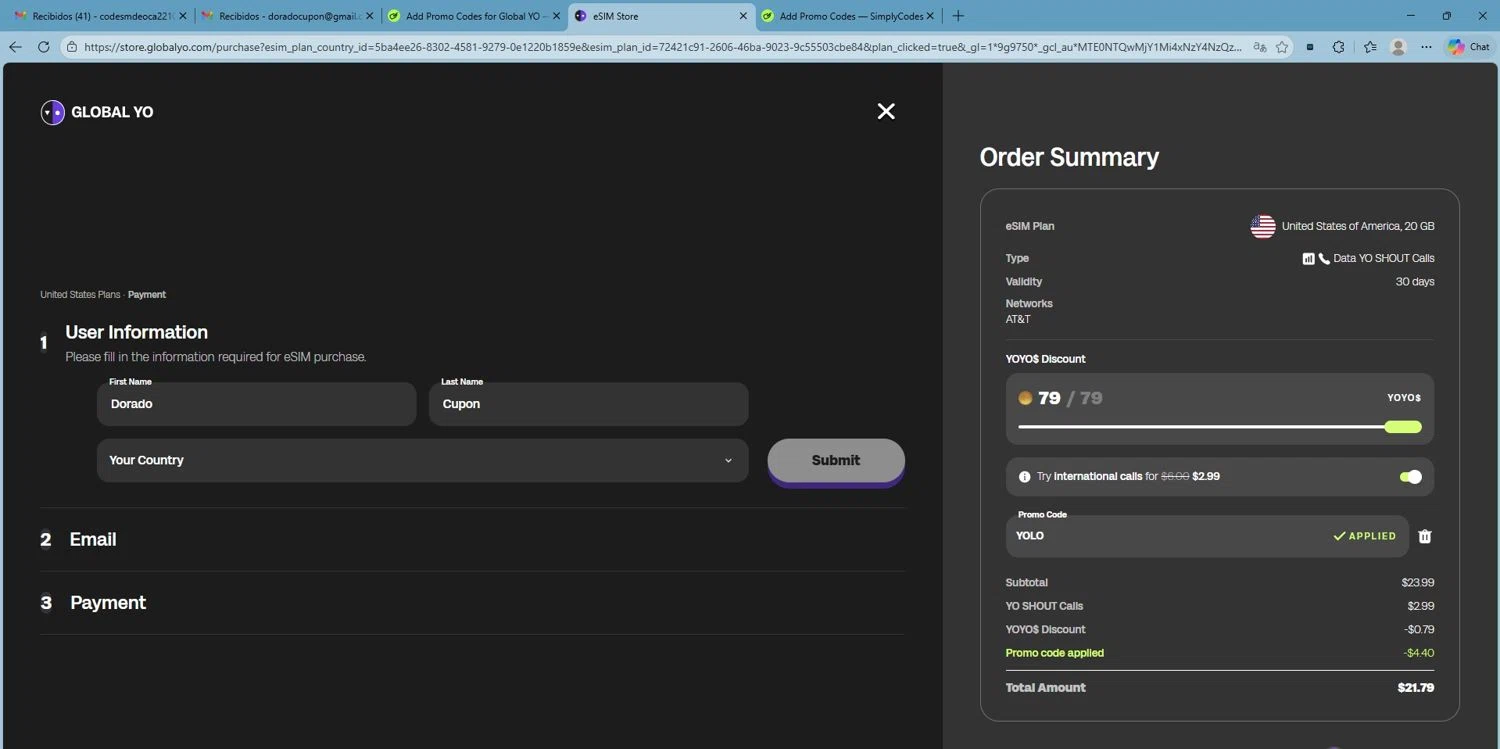Click the Promo code applied -$4.40 amount
Viewport: 1500px width, 749px height.
coord(1419,653)
